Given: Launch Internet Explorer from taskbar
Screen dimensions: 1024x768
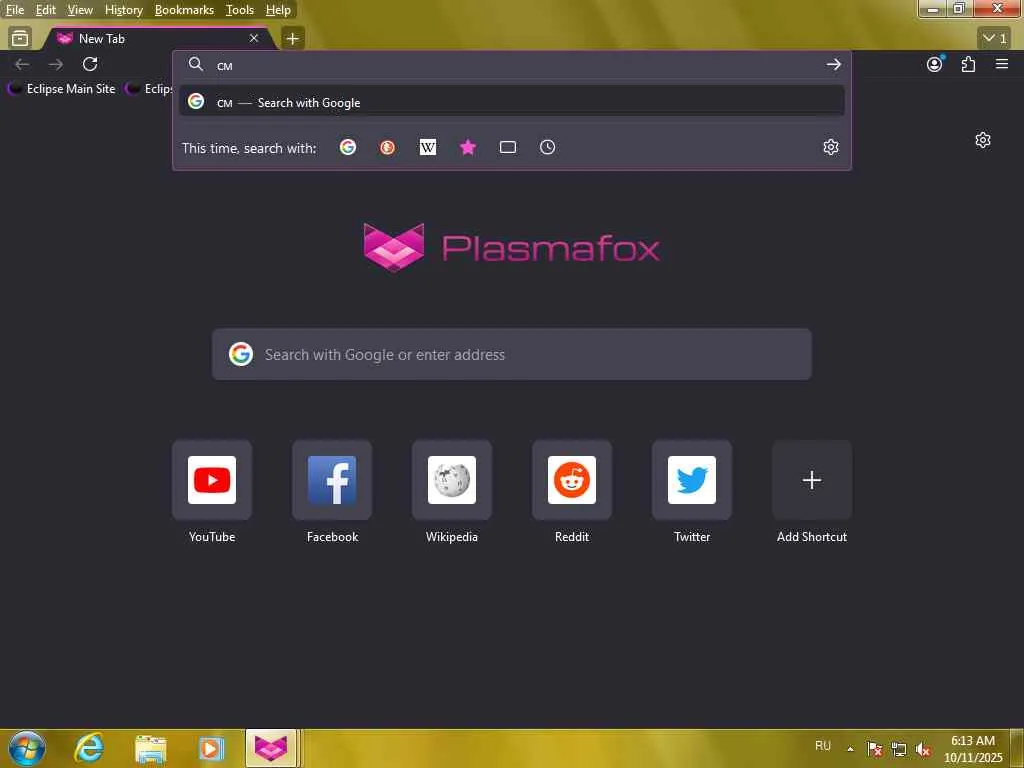Looking at the screenshot, I should [89, 748].
